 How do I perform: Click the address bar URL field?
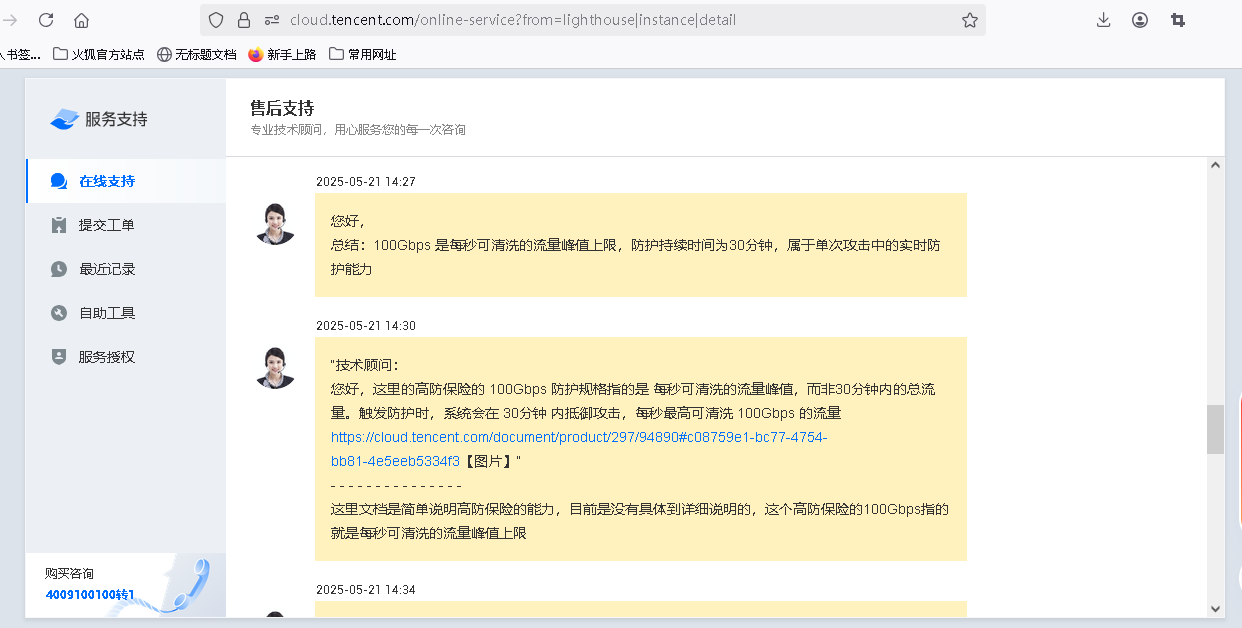[x=593, y=20]
